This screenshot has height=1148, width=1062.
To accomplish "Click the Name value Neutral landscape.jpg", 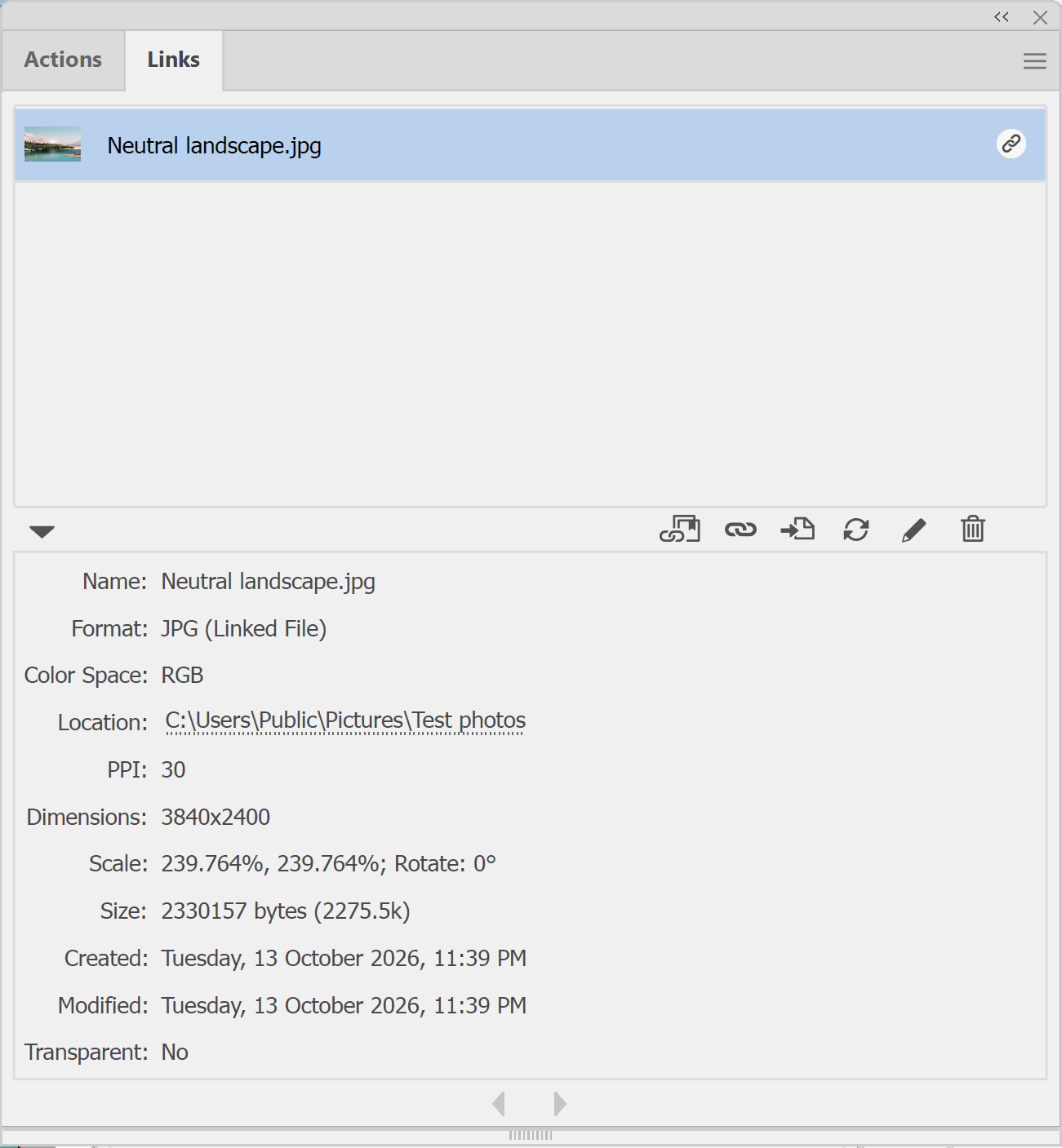I will [269, 582].
